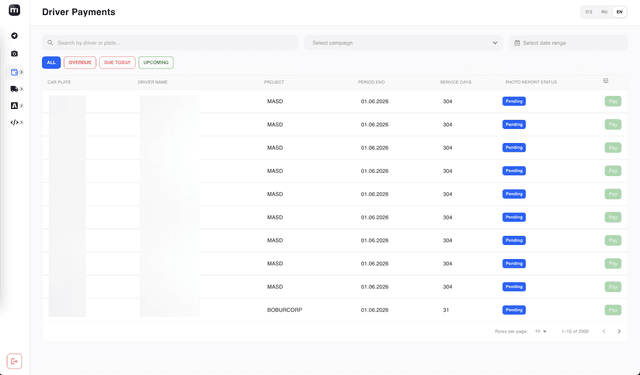Image resolution: width=640 pixels, height=375 pixels.
Task: Open the Select campaign dropdown
Action: coord(404,43)
